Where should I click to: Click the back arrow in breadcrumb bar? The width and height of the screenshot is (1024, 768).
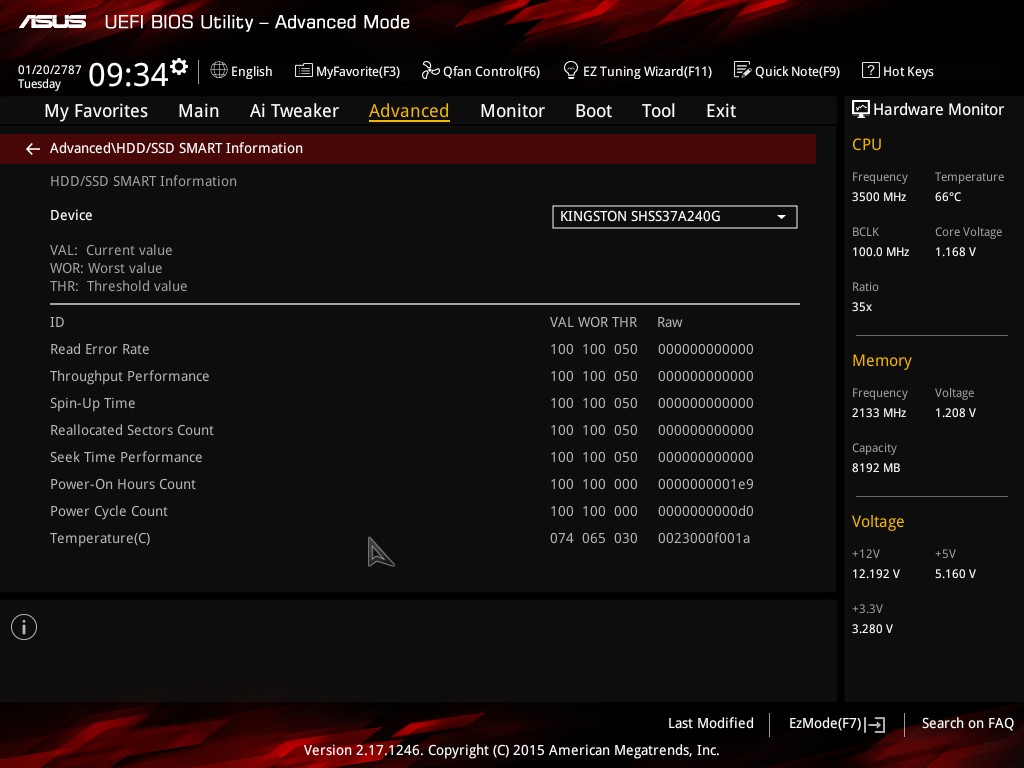click(33, 149)
